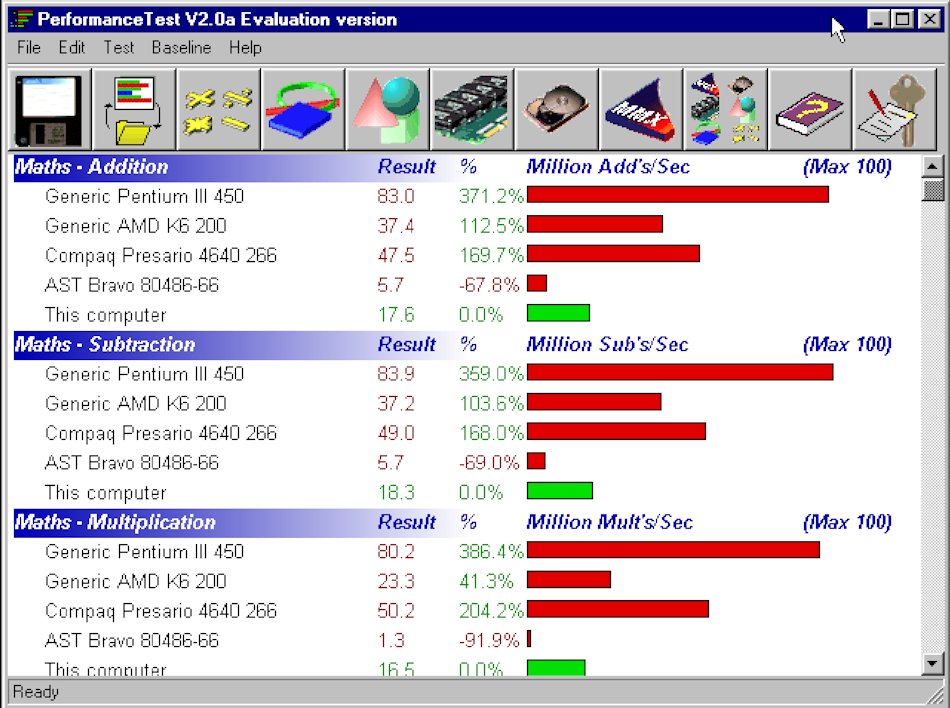Click the 359.0% percentage value
This screenshot has width=950, height=708.
[x=491, y=374]
